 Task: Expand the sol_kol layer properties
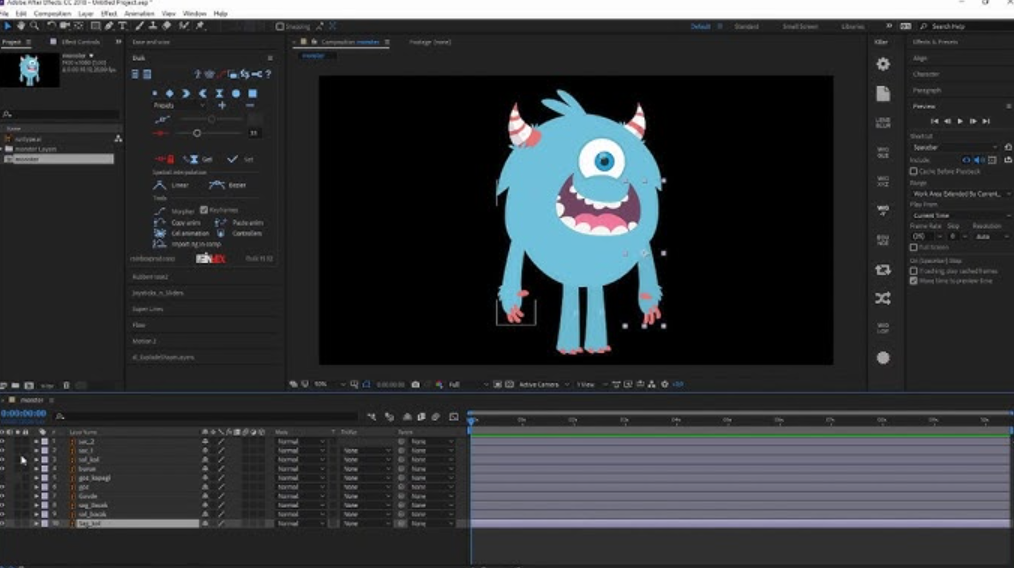[36, 459]
